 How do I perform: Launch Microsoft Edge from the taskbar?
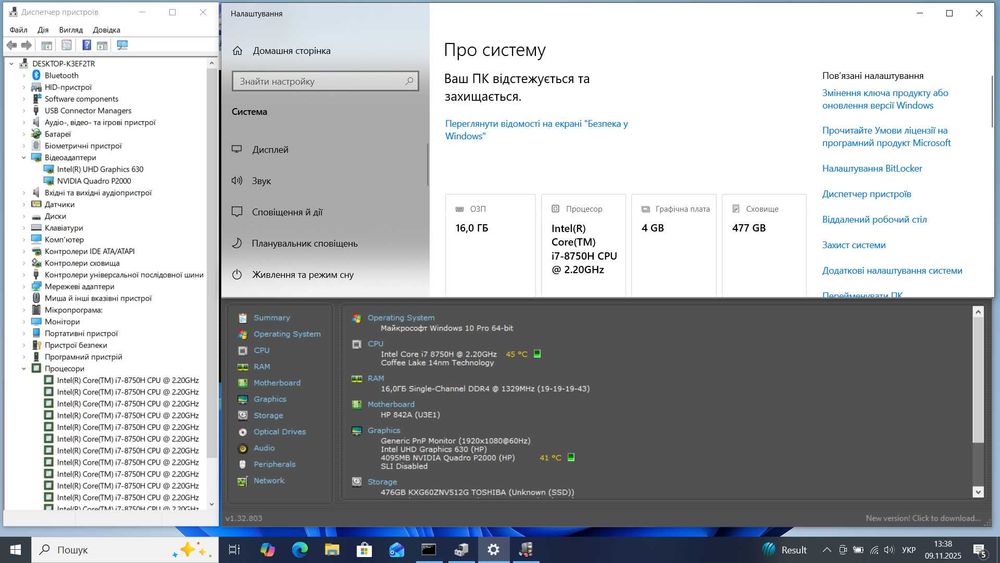300,550
